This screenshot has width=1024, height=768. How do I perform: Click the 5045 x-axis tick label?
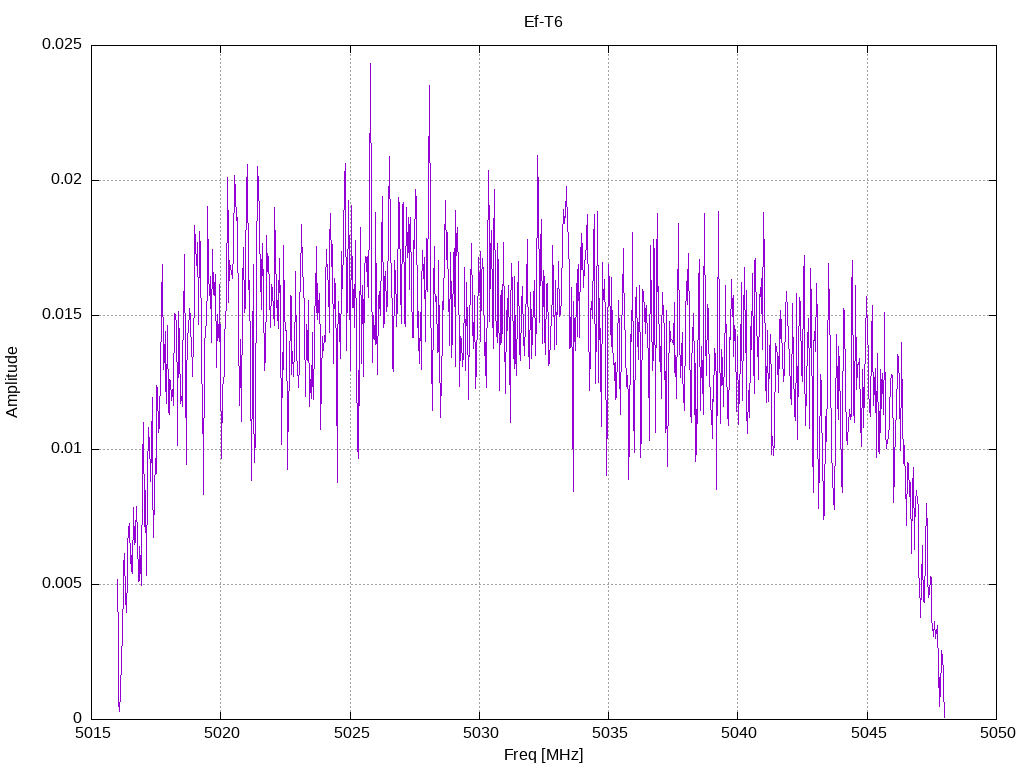click(x=869, y=733)
